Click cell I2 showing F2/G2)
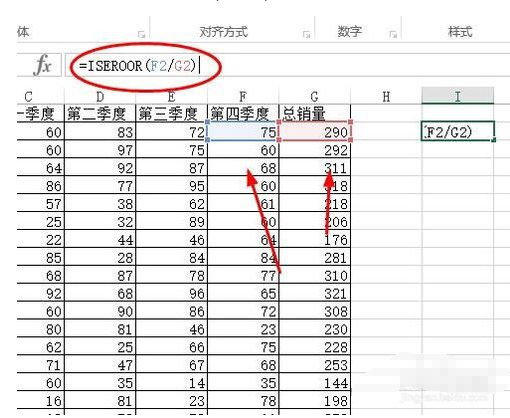 click(458, 131)
